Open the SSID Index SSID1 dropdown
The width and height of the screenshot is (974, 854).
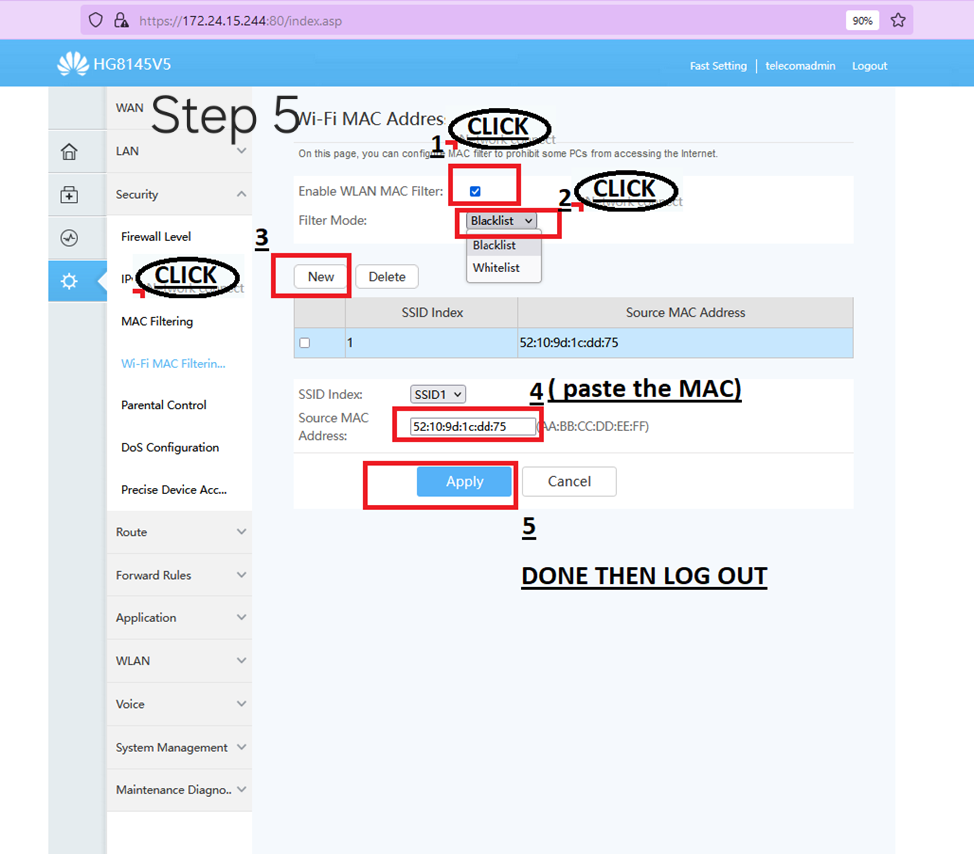[438, 394]
